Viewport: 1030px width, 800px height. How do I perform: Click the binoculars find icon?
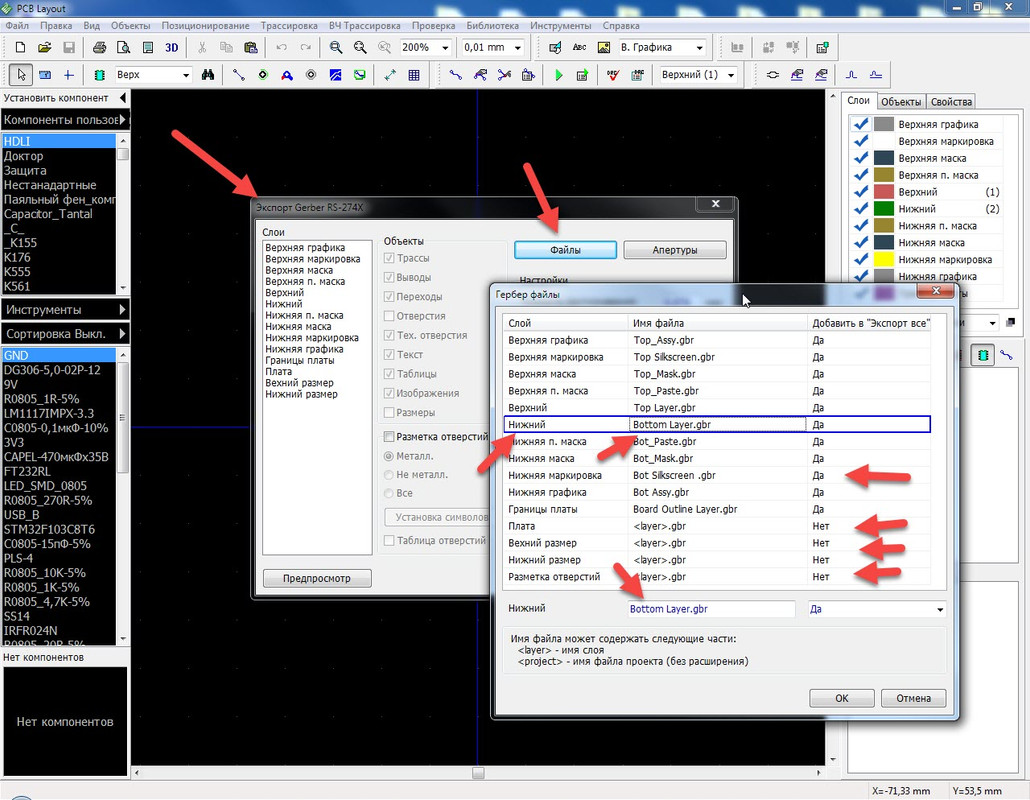208,75
